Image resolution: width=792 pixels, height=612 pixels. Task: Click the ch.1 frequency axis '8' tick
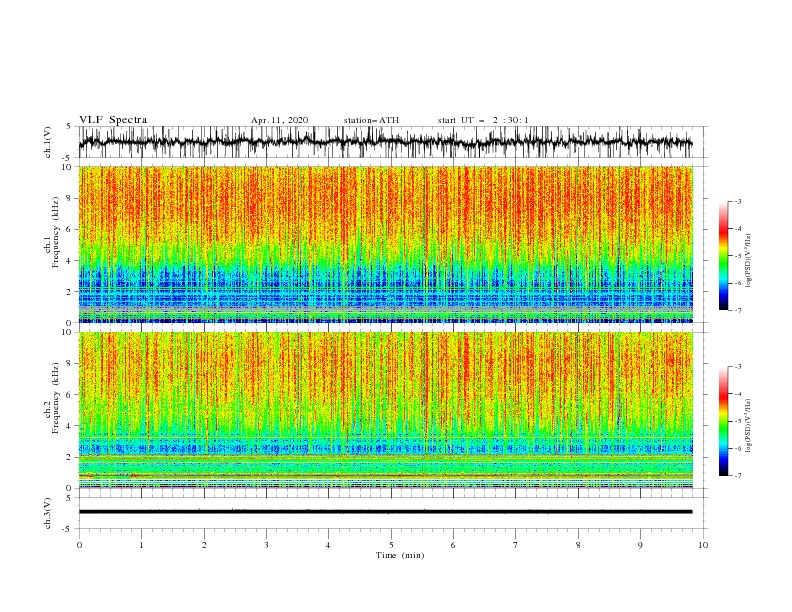coord(70,198)
